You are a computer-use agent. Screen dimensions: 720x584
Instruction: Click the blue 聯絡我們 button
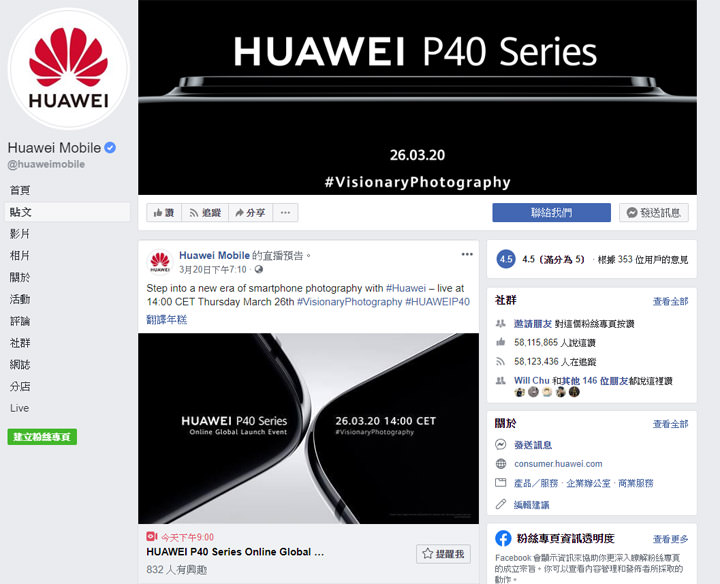tap(551, 213)
